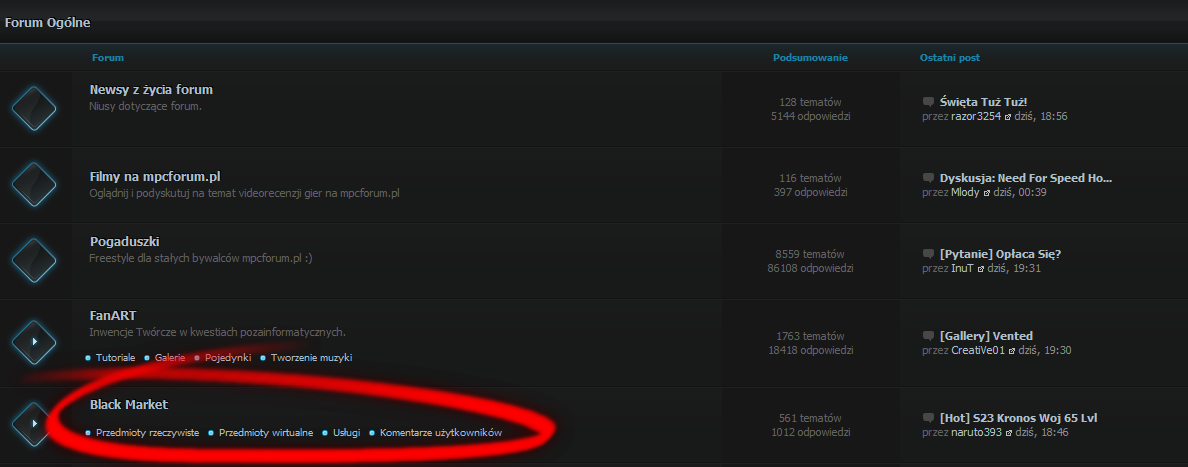Screen dimensions: 1188x467
Task: Go to last post icon after naruto393
Action: point(1008,433)
